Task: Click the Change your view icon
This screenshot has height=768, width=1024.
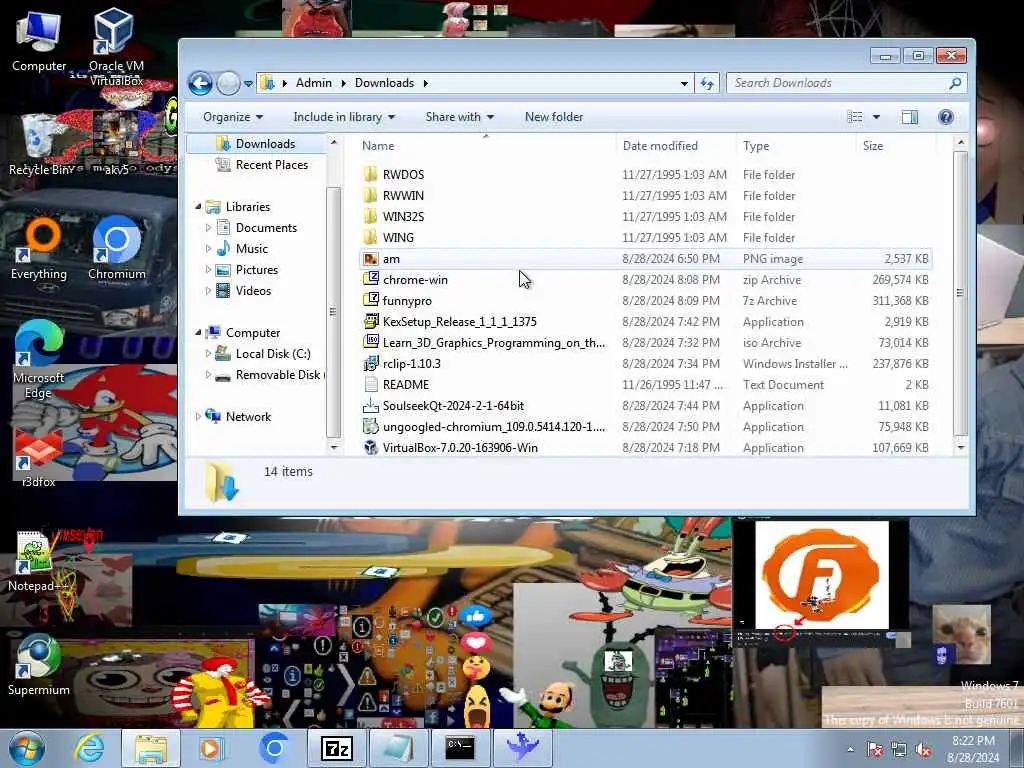Action: pos(855,117)
